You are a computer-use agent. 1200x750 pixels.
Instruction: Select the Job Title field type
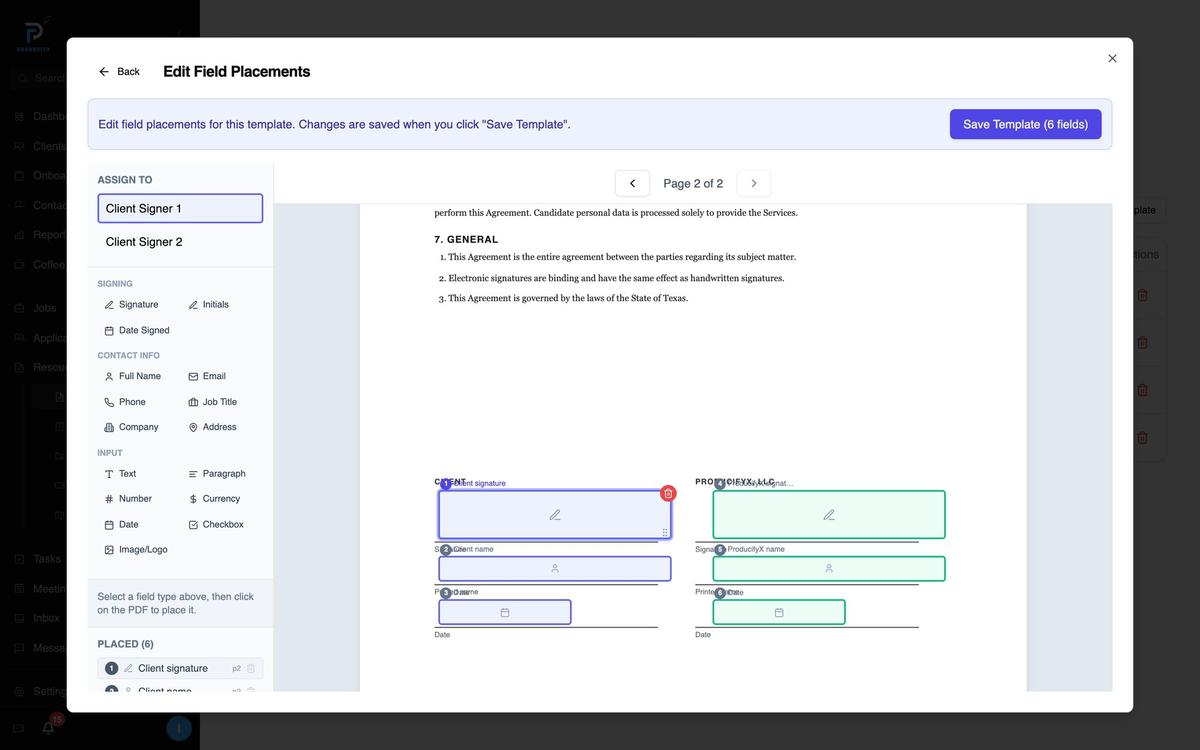point(213,402)
